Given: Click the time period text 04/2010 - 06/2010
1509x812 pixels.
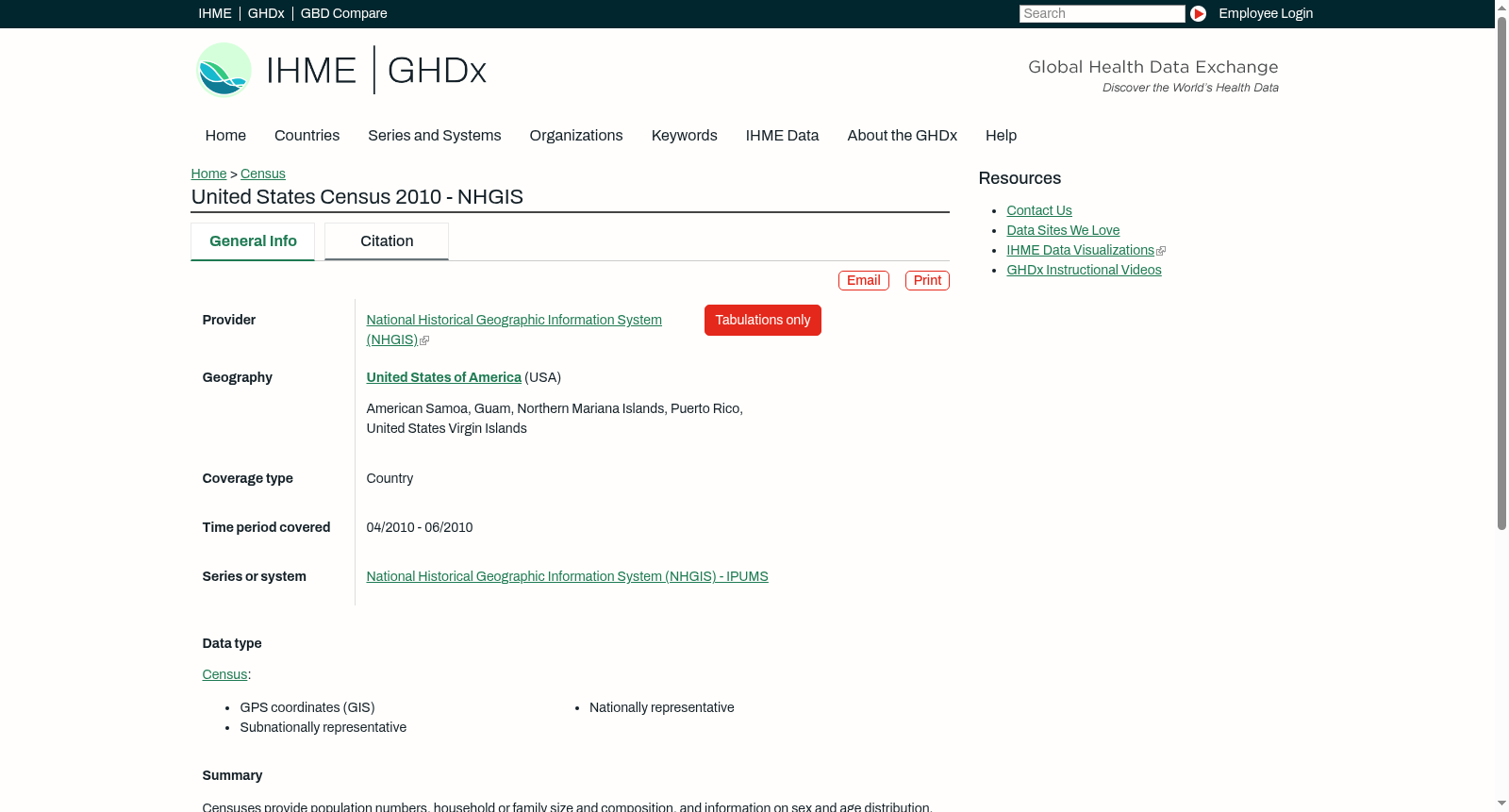Looking at the screenshot, I should tap(420, 527).
